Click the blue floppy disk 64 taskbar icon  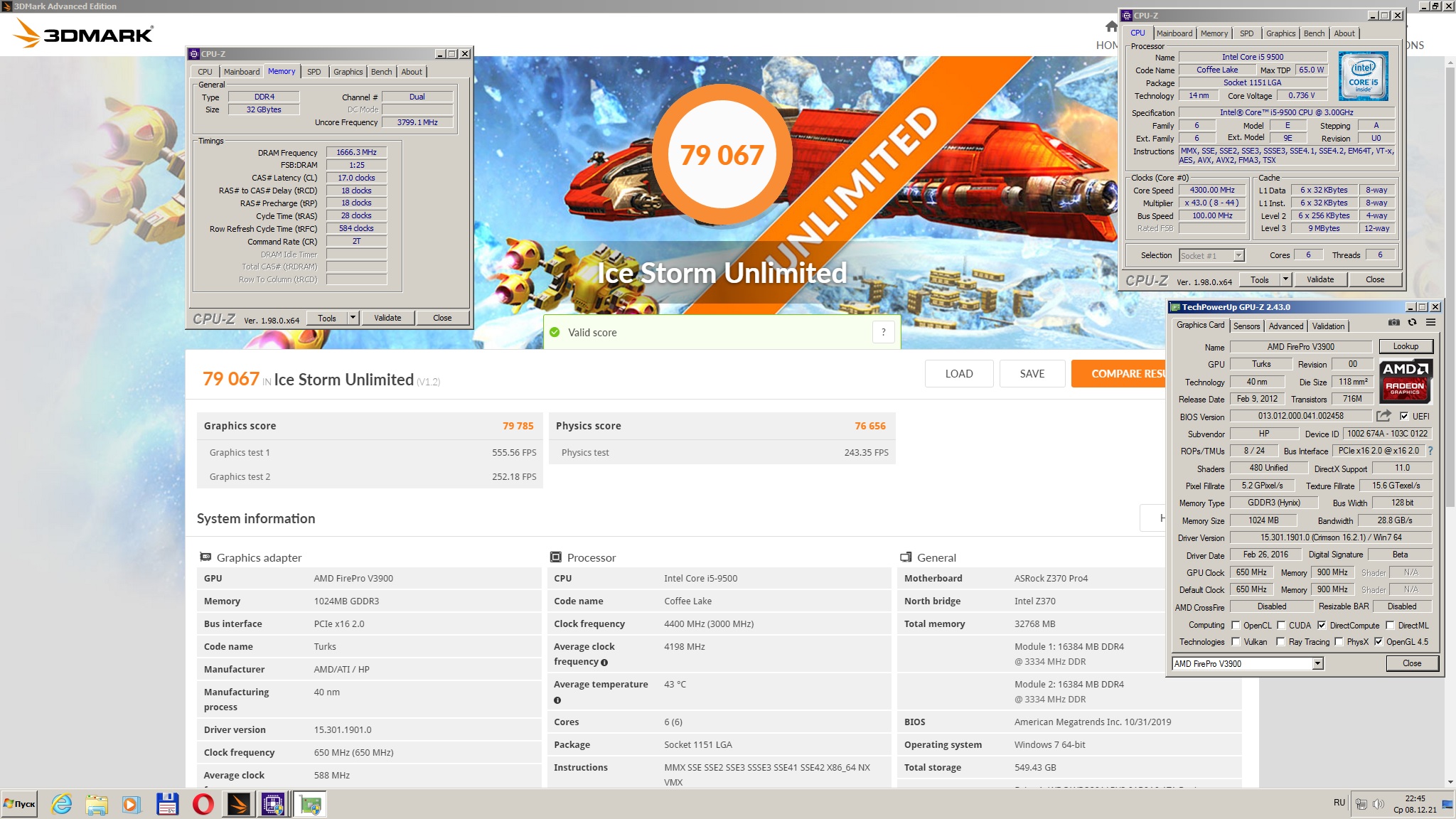(x=167, y=804)
